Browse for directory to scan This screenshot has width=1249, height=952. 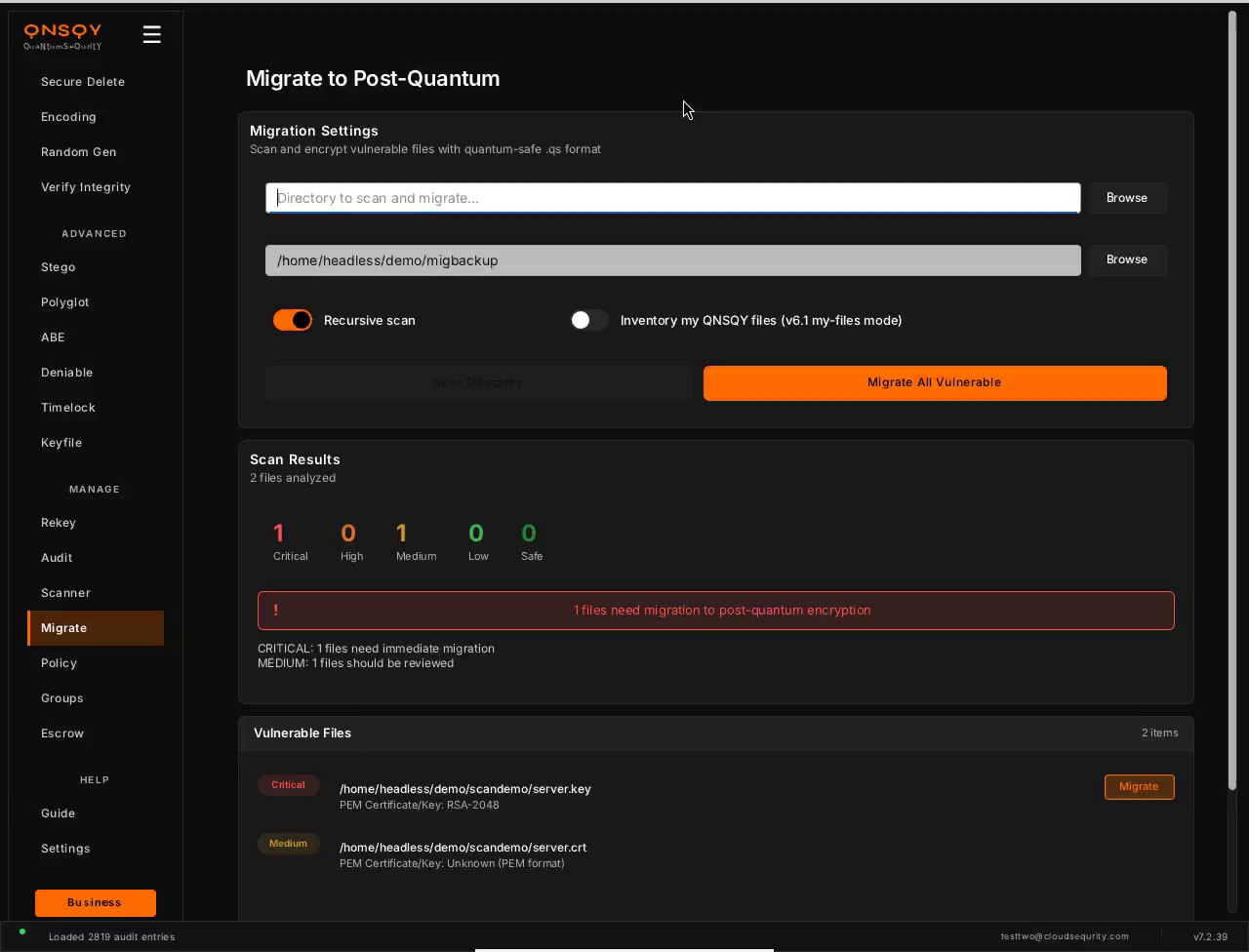1127,198
